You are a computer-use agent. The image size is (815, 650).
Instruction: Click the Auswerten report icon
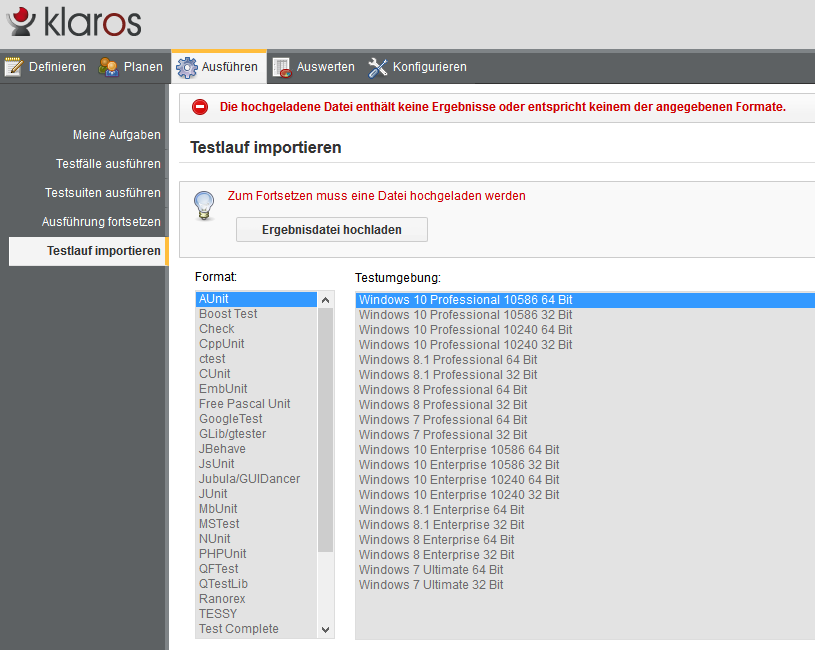point(282,67)
